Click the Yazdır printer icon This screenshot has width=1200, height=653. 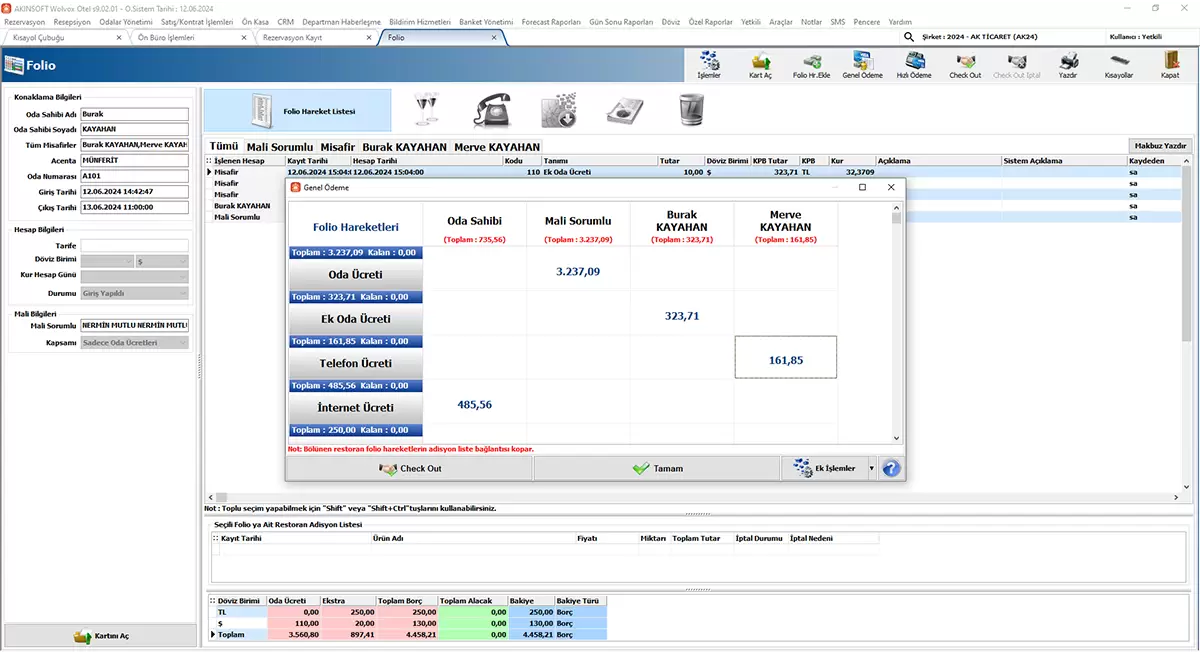point(1067,66)
